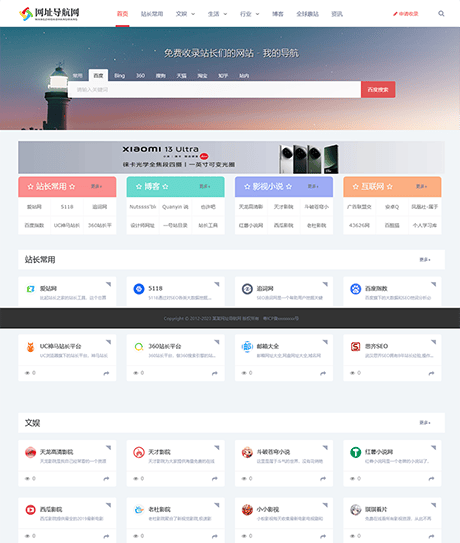The image size is (460, 543).
Task: Click the 360站长平台 card icon
Action: 139,346
